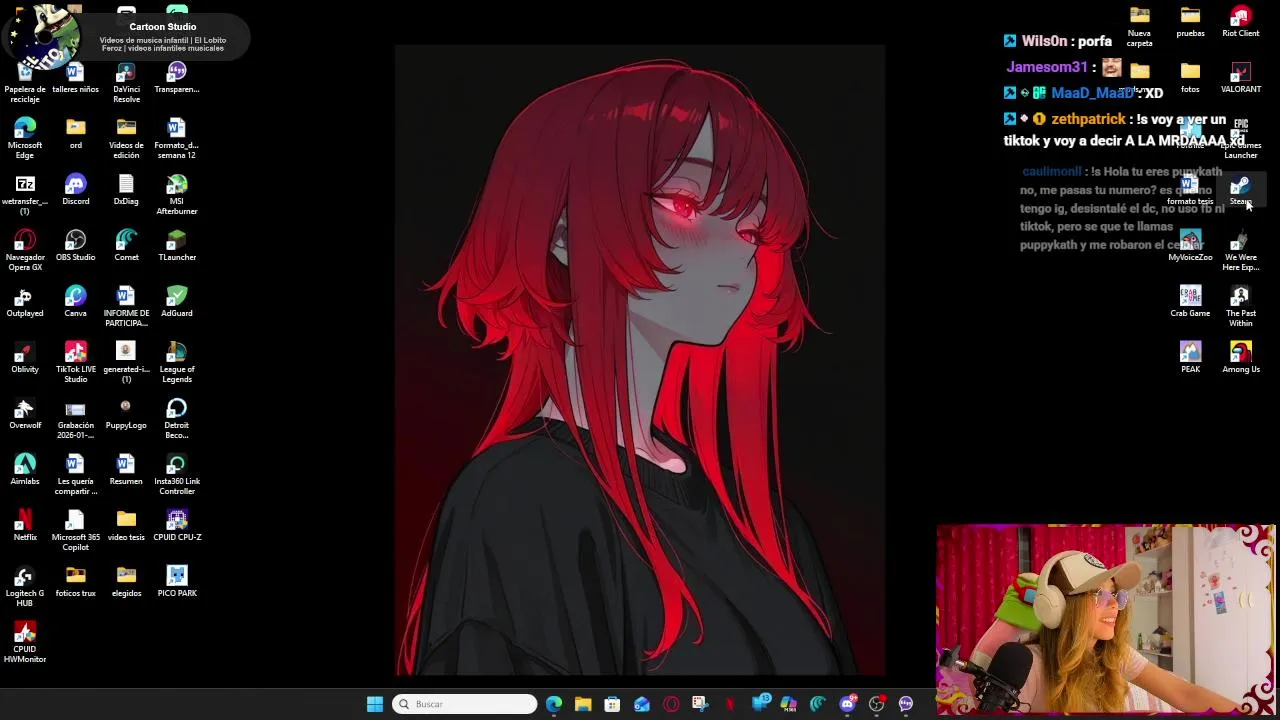
Task: Open Snipping Tool from the taskbar
Action: pos(699,704)
